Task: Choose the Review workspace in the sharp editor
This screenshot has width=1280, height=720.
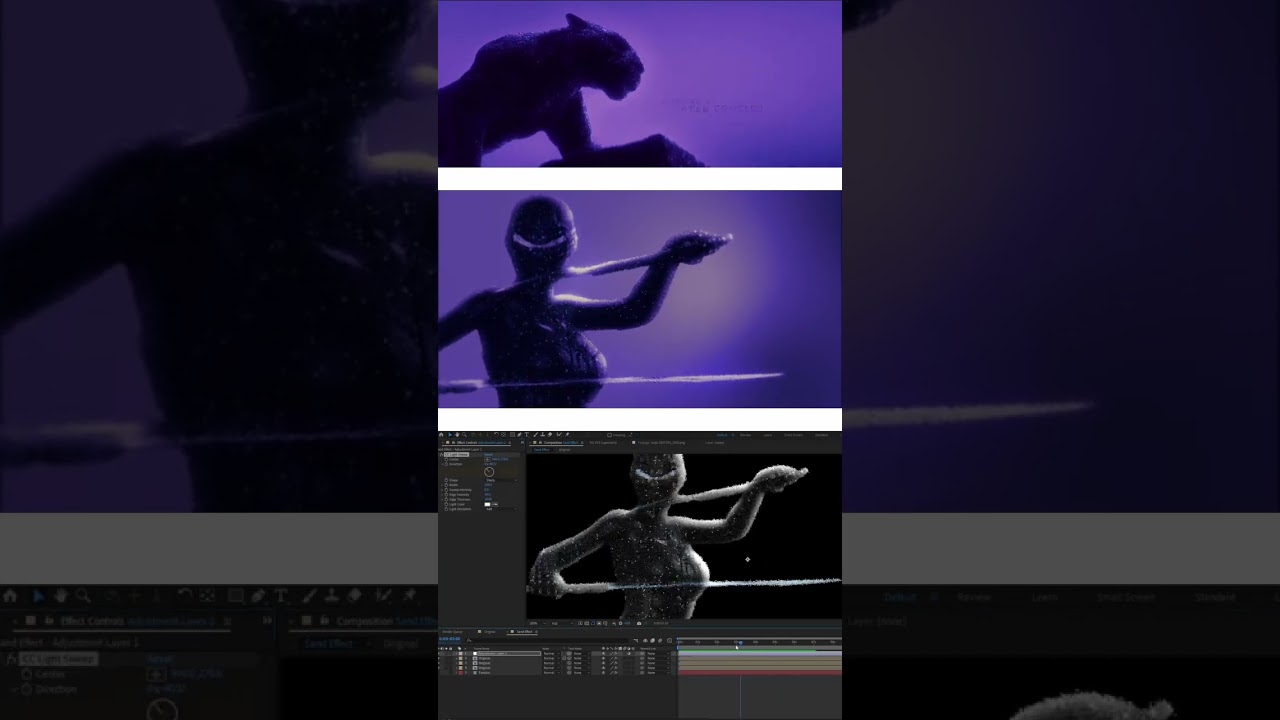Action: (746, 435)
